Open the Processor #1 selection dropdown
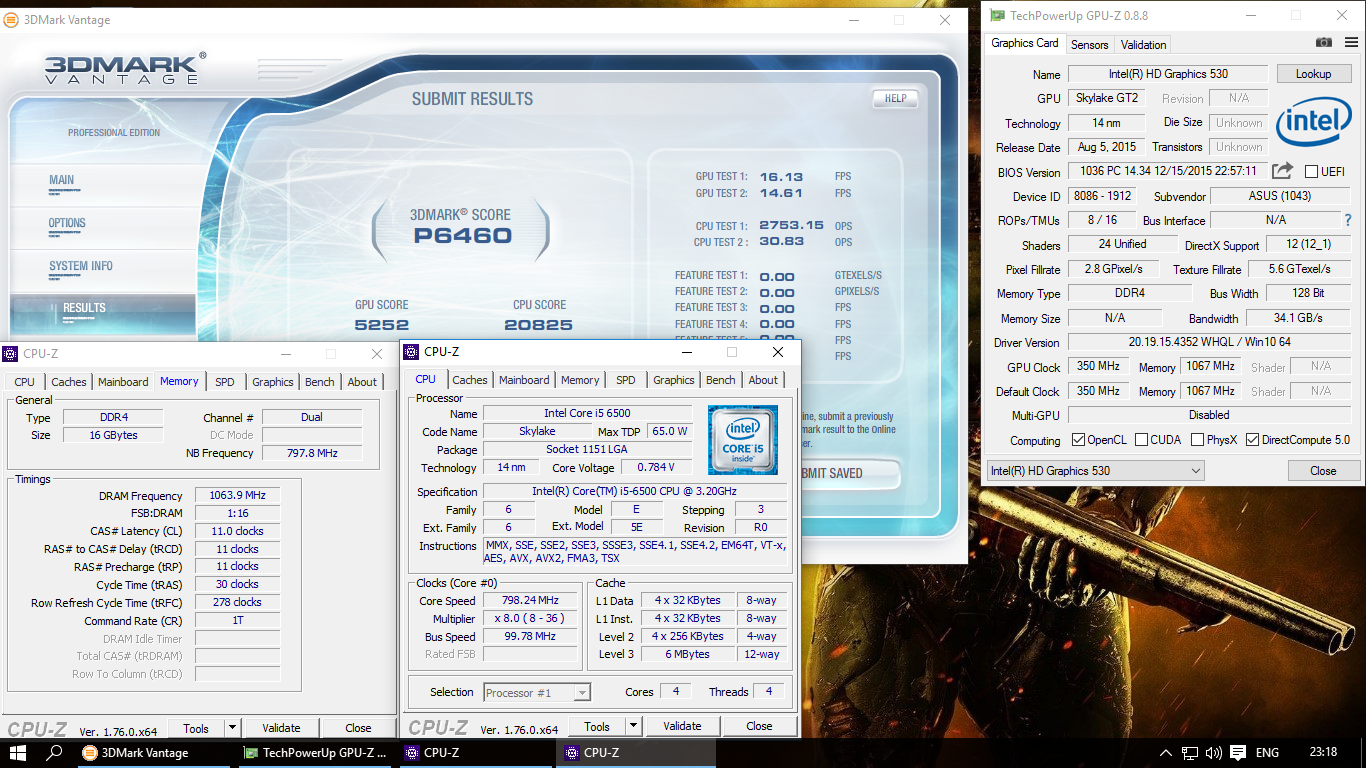1366x768 pixels. click(537, 692)
